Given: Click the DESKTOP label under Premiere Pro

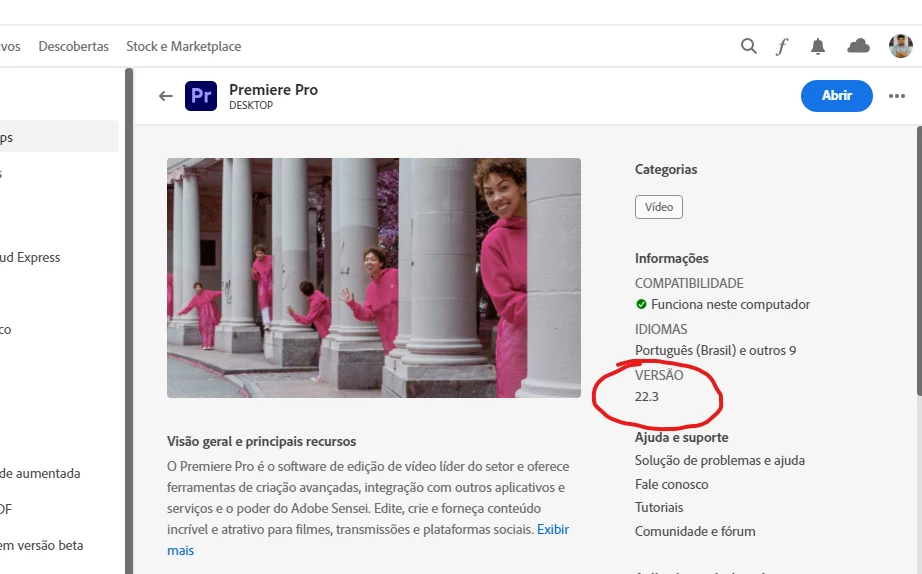Looking at the screenshot, I should [x=251, y=105].
